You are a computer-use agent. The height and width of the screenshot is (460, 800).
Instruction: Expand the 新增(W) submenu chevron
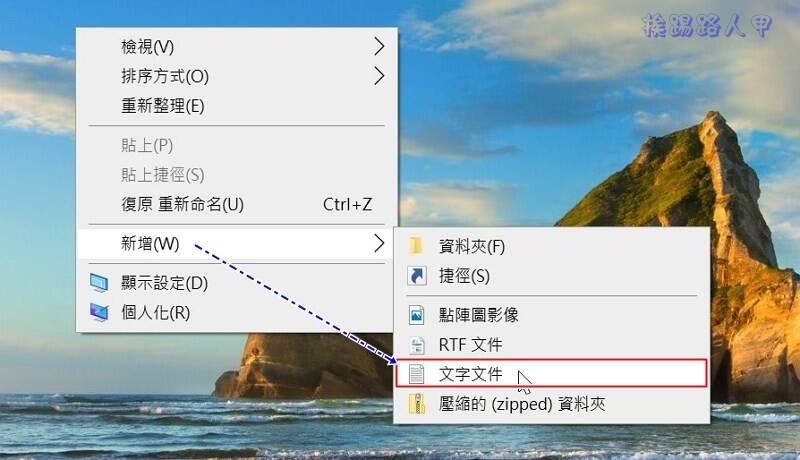pyautogui.click(x=379, y=243)
